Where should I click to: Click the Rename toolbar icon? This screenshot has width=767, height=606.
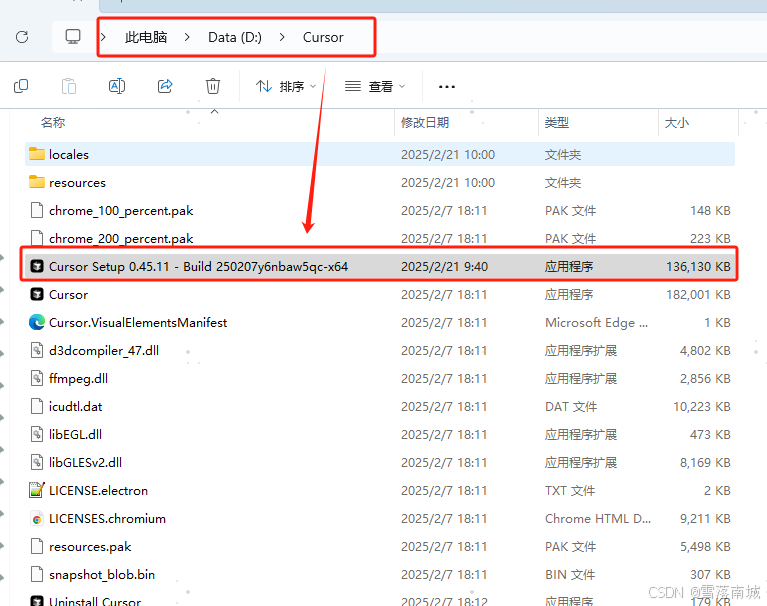click(x=117, y=87)
